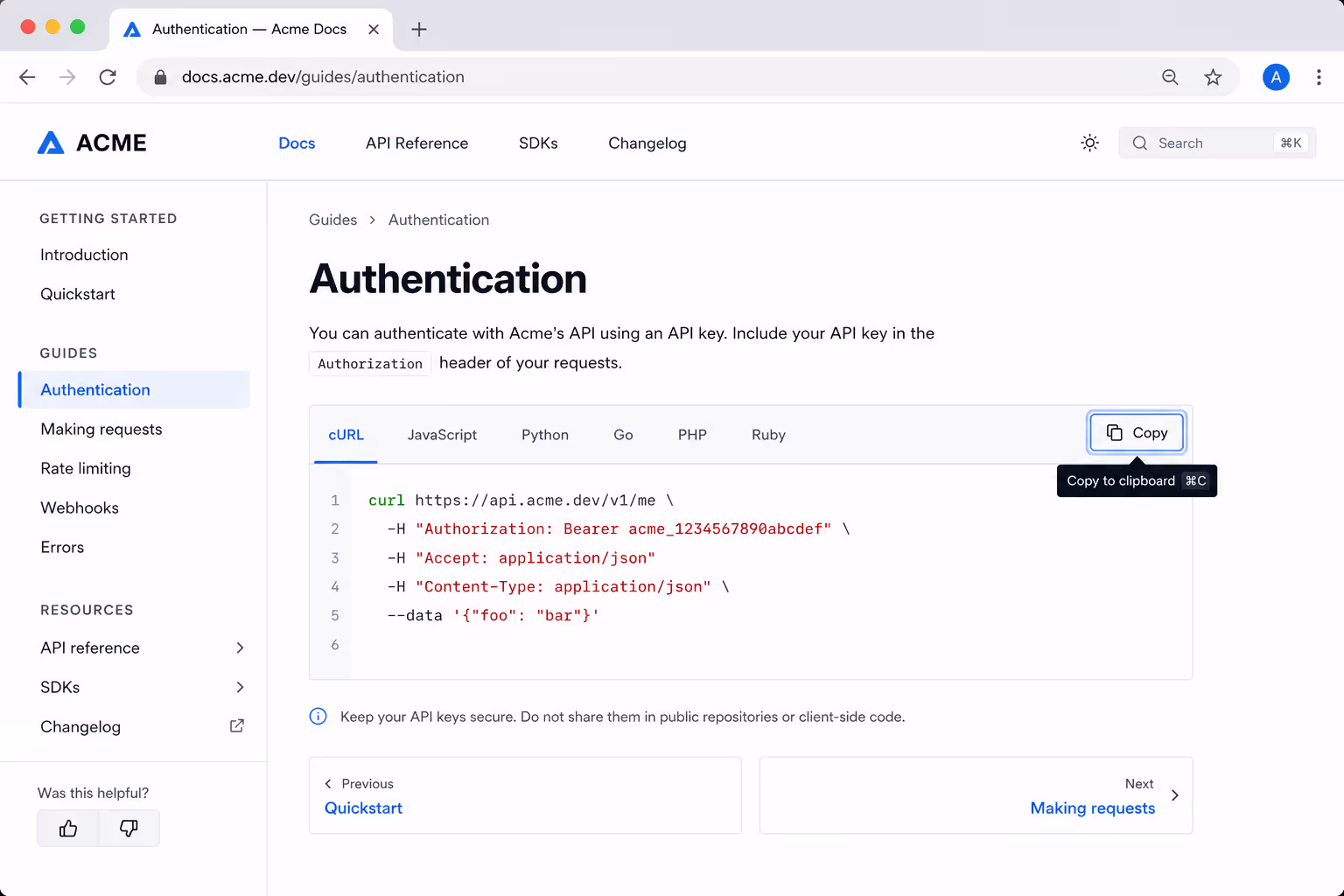Open Changelog external link icon in sidebar

[x=237, y=725]
